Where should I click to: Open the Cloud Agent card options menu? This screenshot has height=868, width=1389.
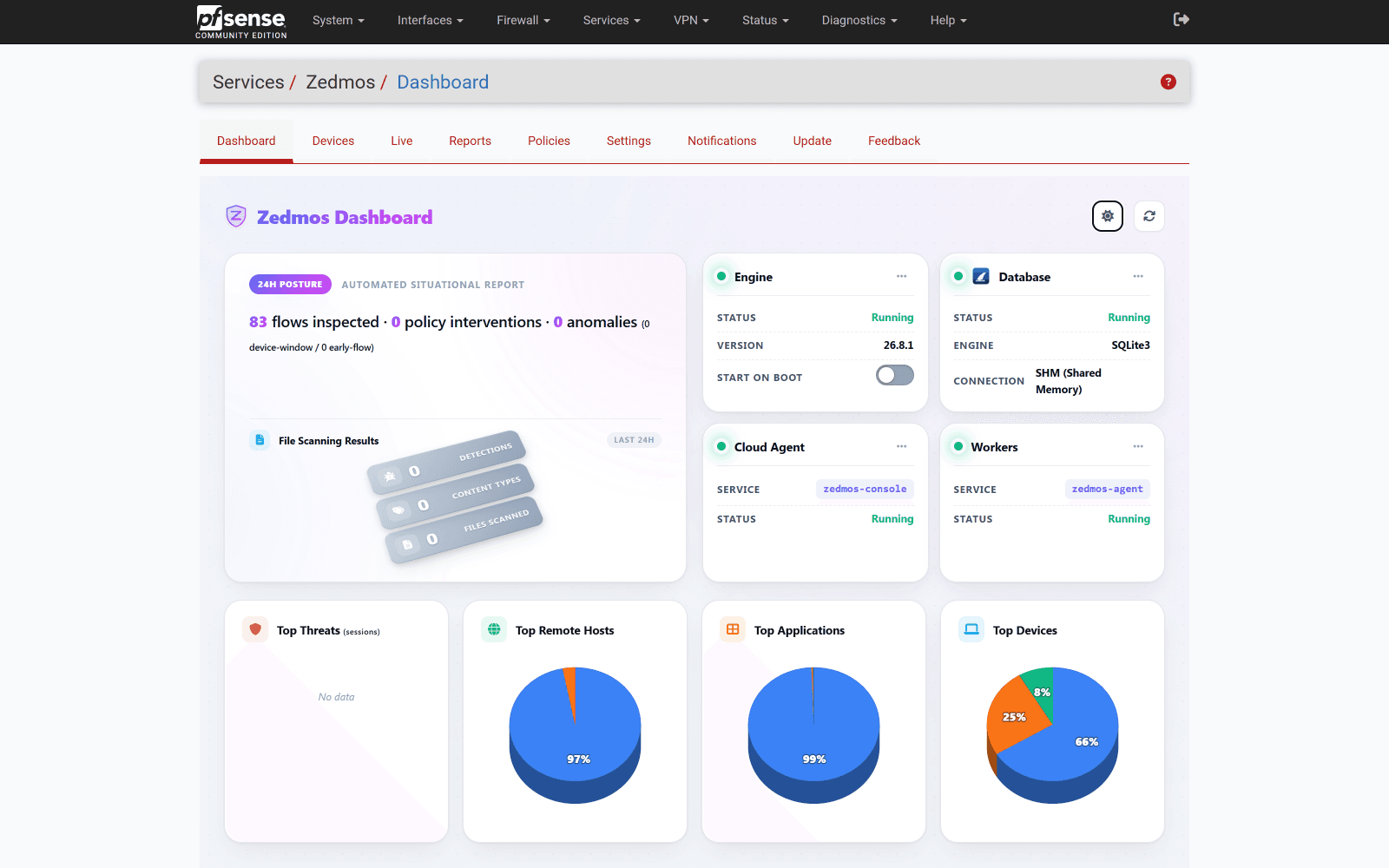point(902,446)
